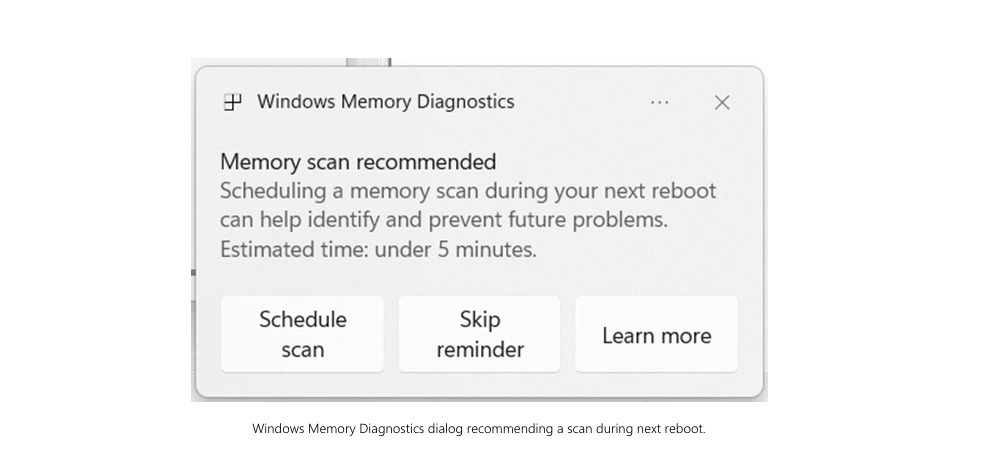This screenshot has width=997, height=476.
Task: Dismiss the notification with the X icon
Action: pos(722,102)
